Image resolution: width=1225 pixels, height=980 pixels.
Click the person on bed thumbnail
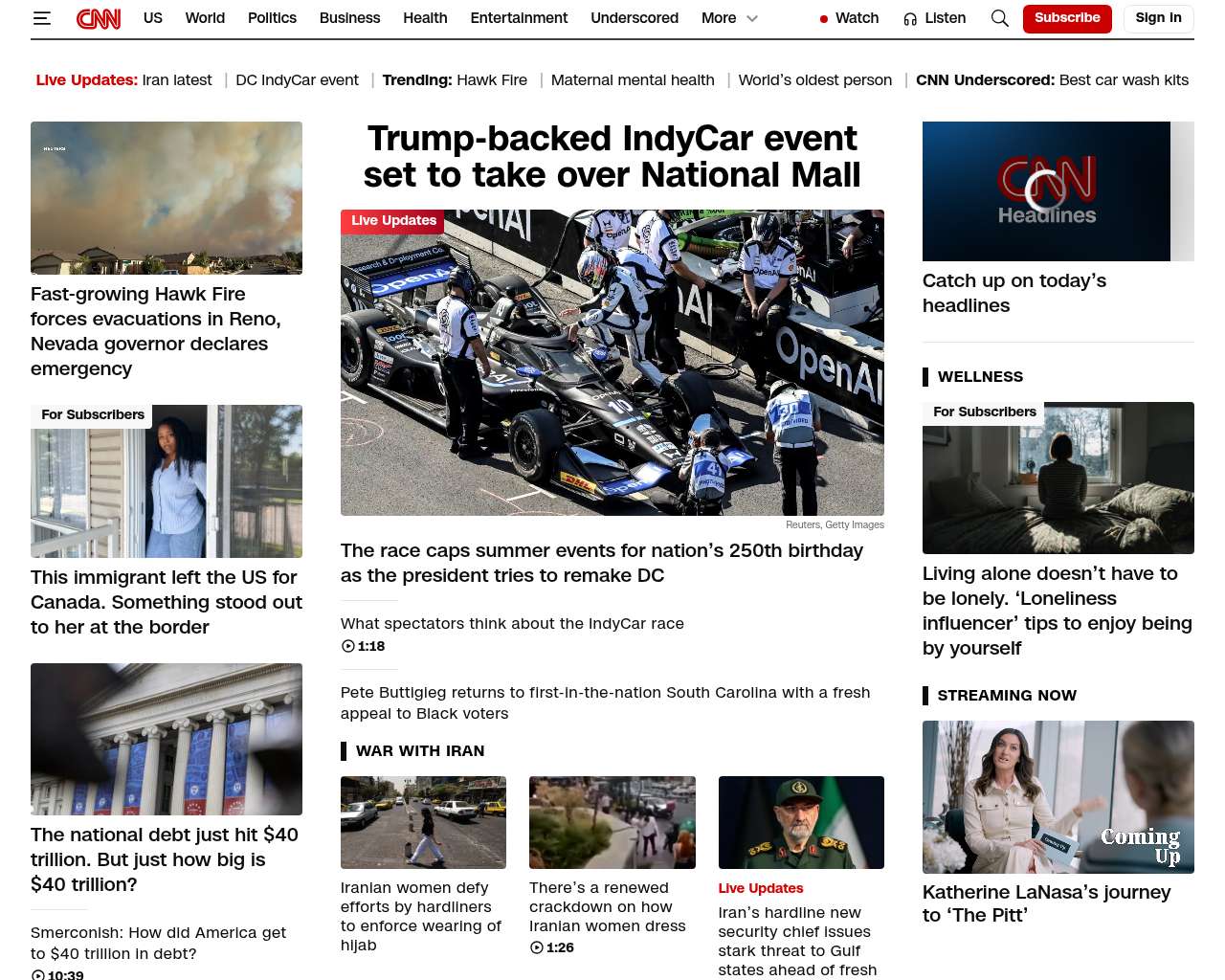click(x=1058, y=478)
